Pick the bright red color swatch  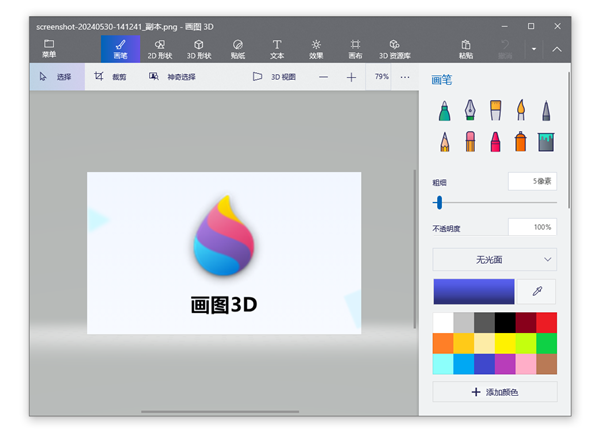[546, 323]
